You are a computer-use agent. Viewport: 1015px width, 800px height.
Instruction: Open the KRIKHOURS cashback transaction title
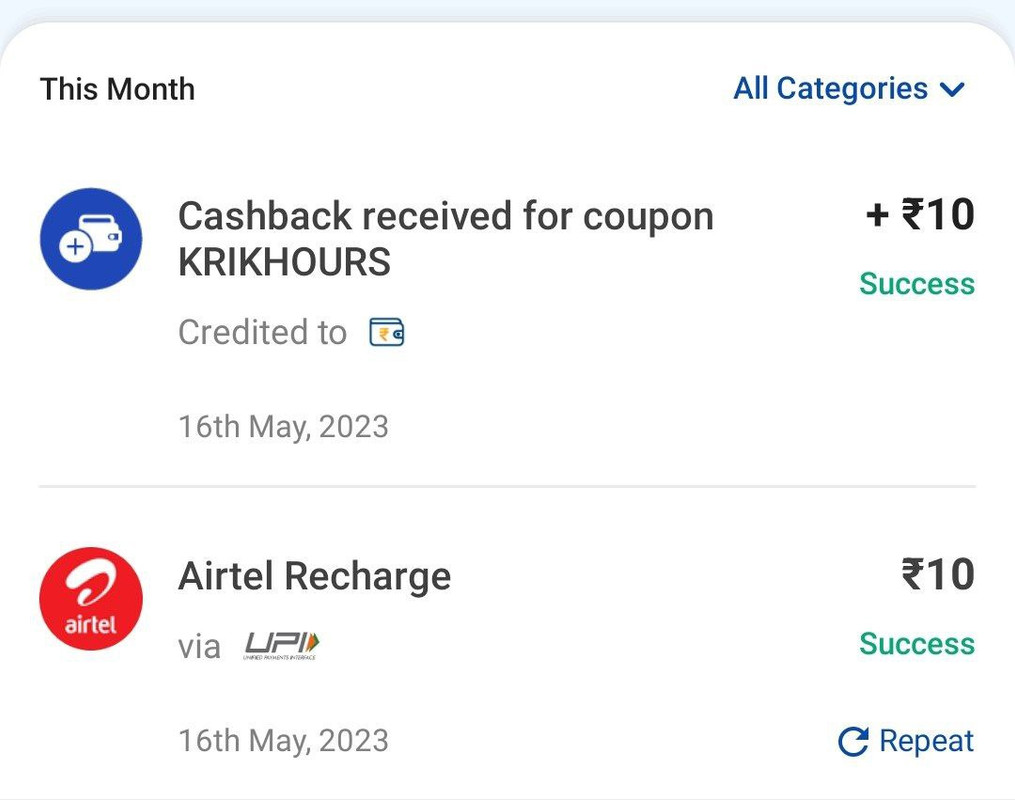[445, 239]
